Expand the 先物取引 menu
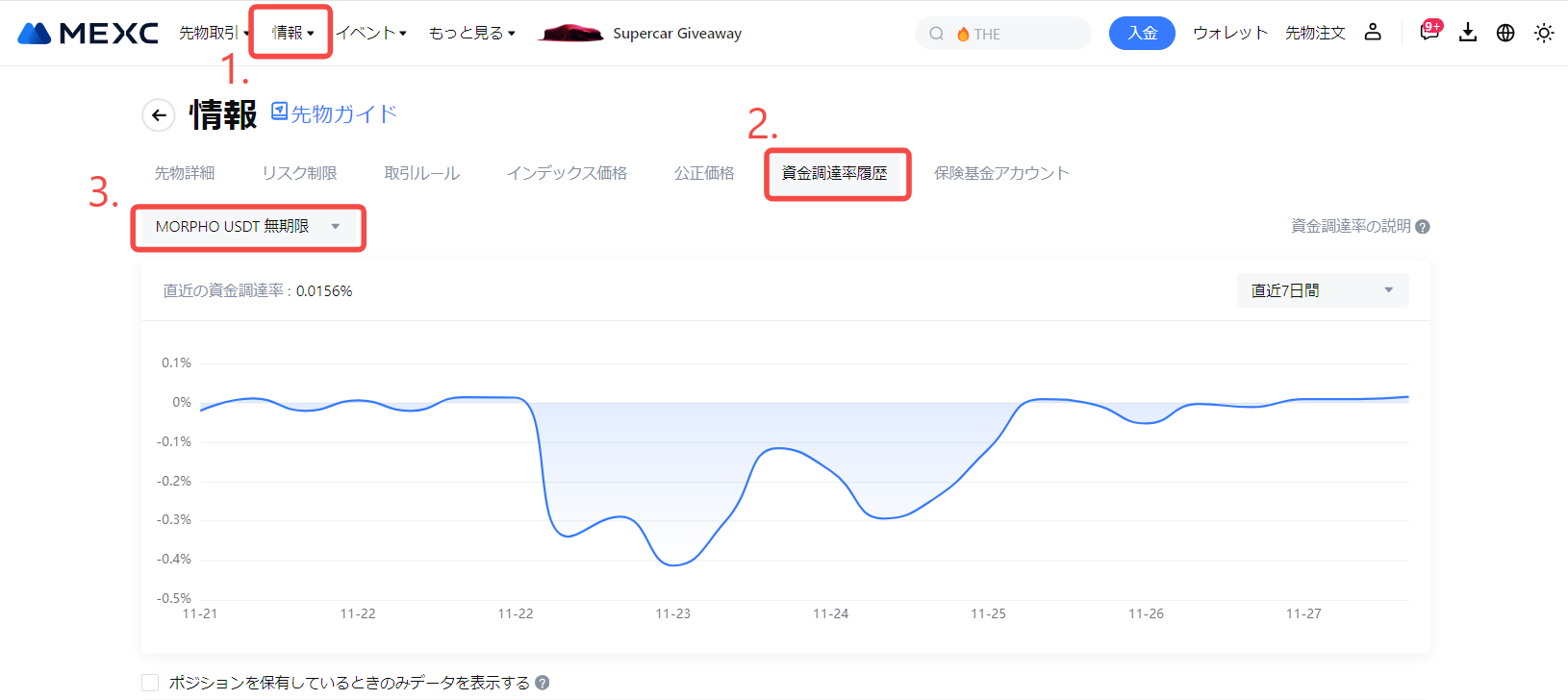 [x=214, y=33]
